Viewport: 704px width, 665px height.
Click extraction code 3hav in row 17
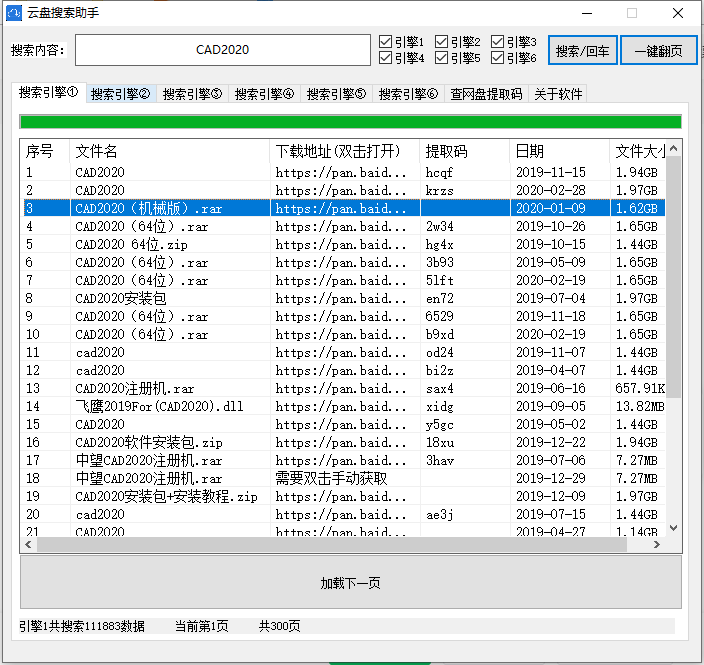pyautogui.click(x=440, y=461)
